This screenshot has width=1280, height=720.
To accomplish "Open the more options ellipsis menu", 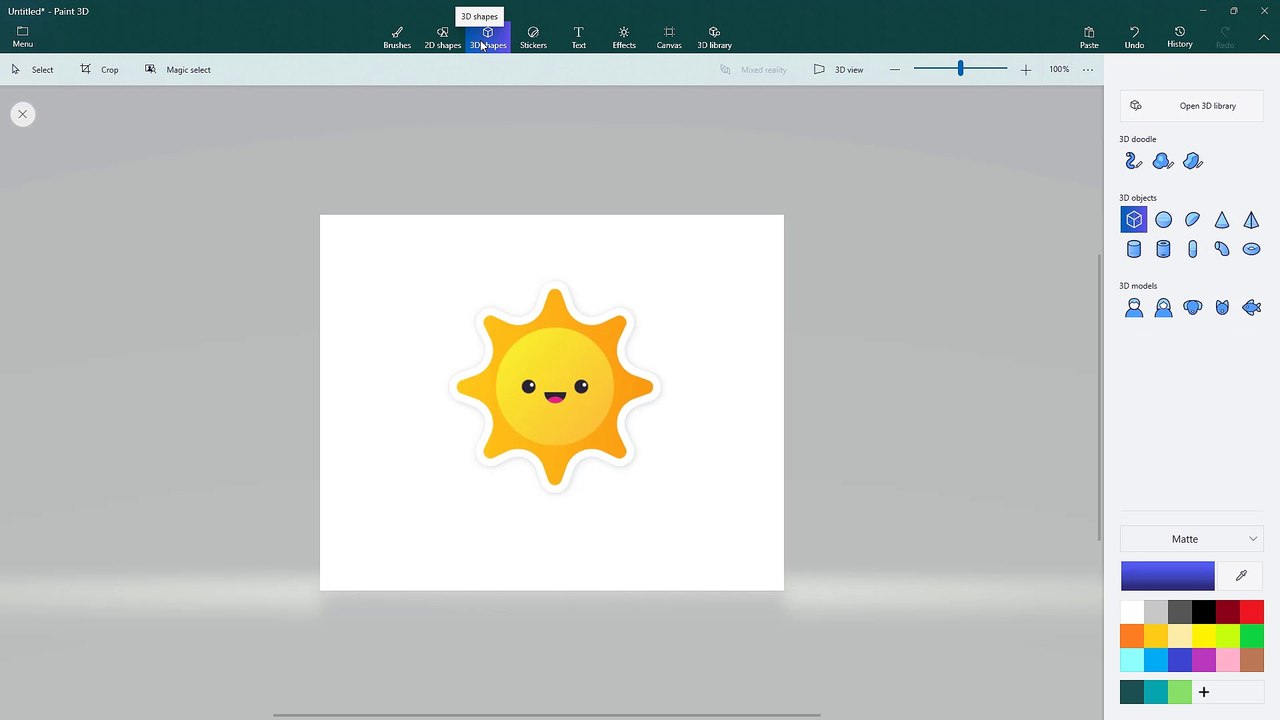I will 1088,70.
